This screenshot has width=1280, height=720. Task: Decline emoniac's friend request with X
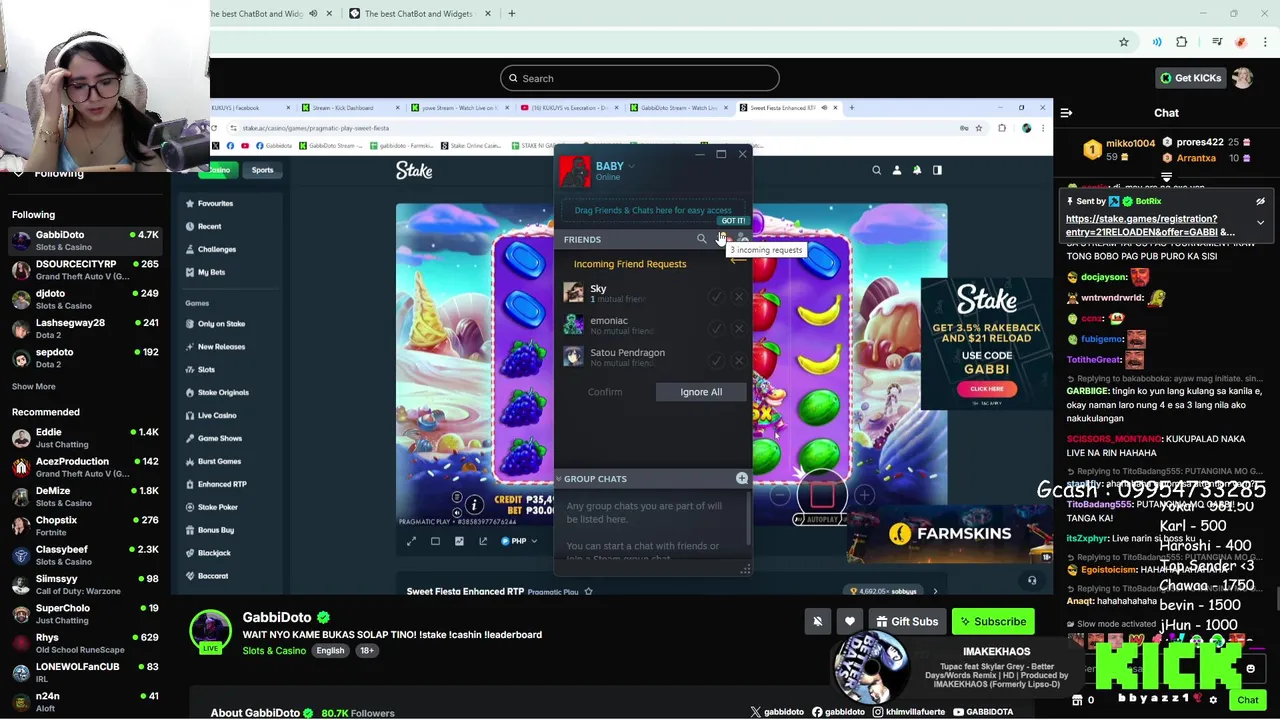(x=739, y=328)
